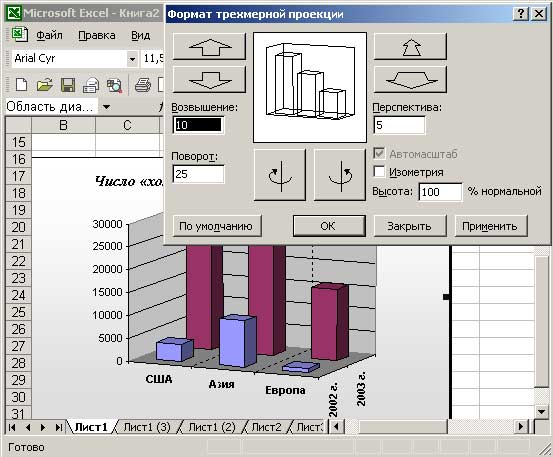Click the Print printer toolbar icon
Viewport: 553px width, 457px height.
(143, 85)
